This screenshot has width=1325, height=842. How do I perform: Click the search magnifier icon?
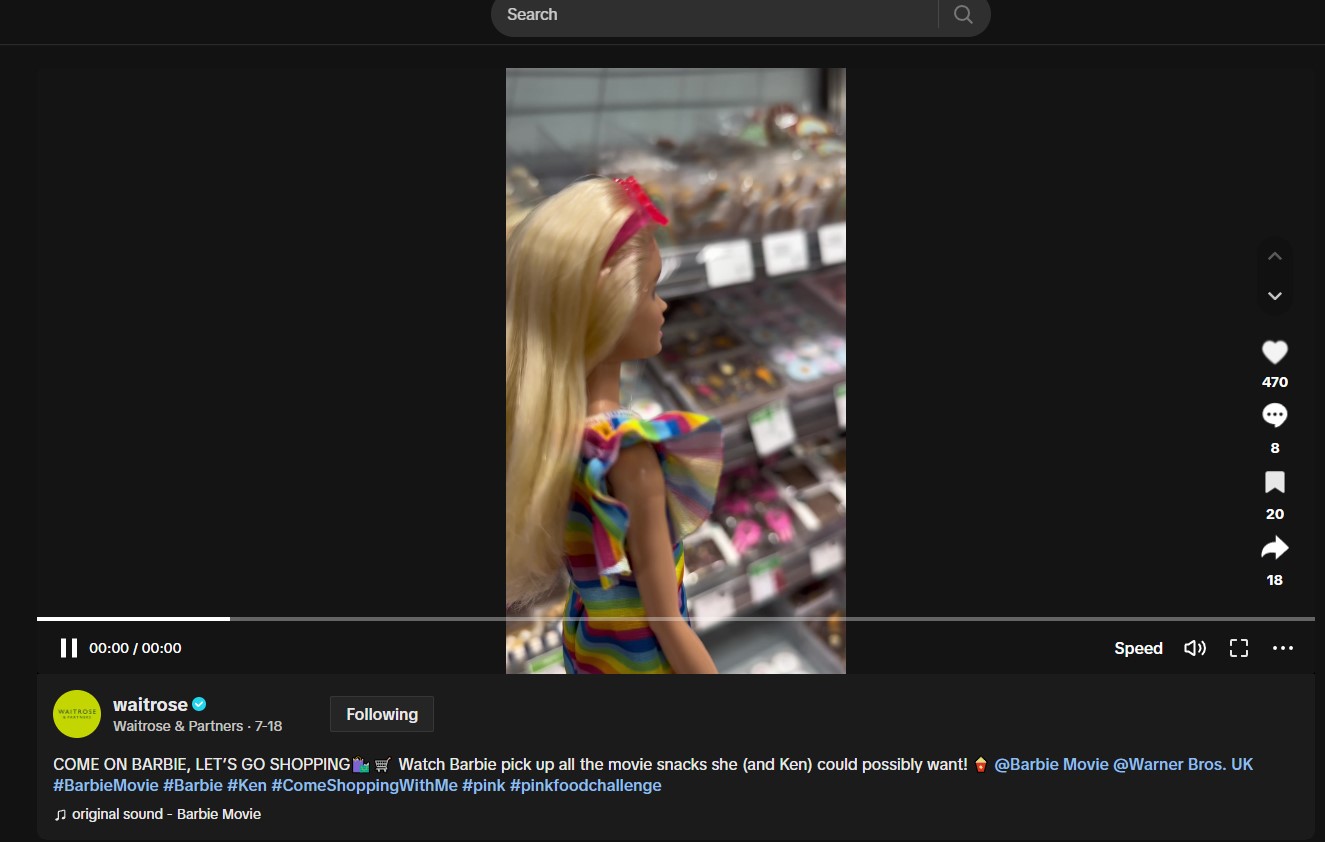tap(963, 14)
